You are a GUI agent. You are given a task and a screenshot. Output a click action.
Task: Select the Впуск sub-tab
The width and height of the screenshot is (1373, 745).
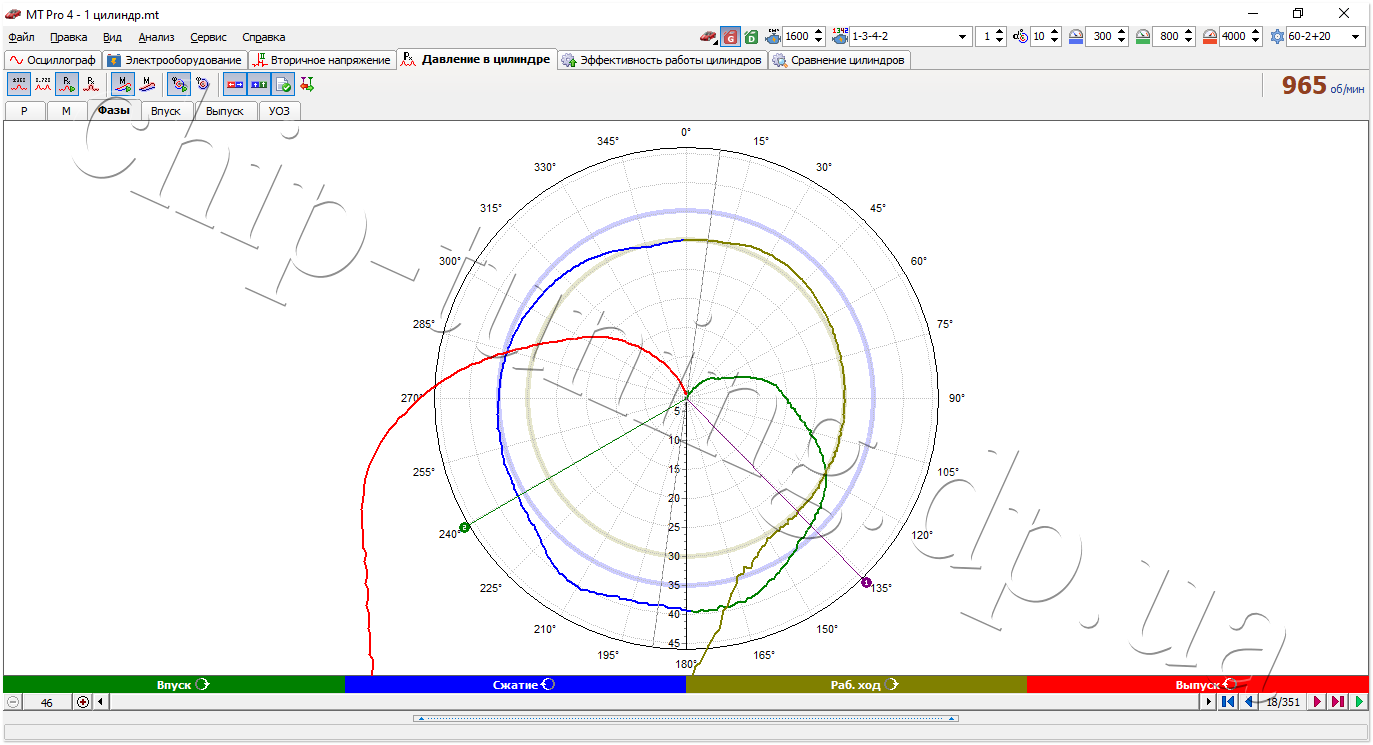coord(166,111)
